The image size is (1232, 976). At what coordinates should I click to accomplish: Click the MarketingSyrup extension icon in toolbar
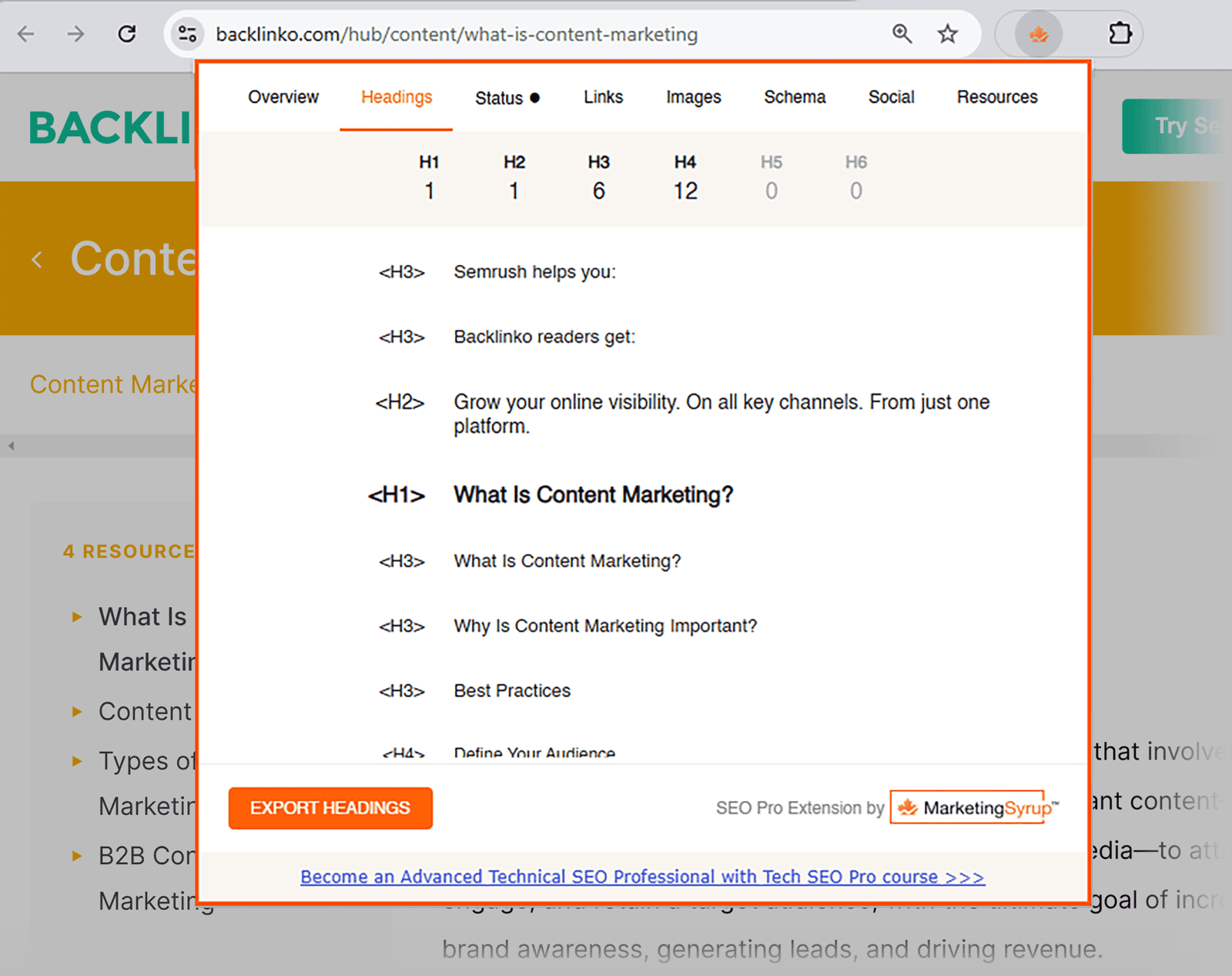point(1038,34)
